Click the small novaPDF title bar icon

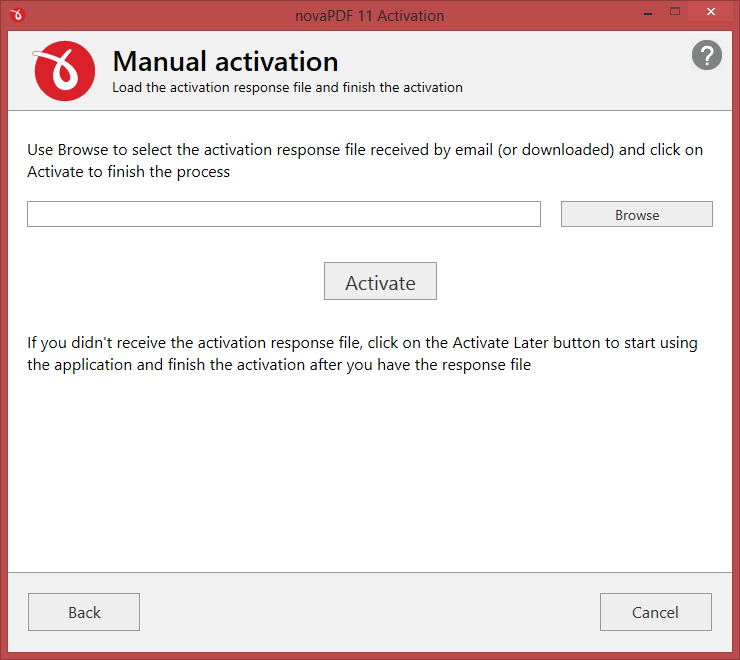(x=17, y=15)
